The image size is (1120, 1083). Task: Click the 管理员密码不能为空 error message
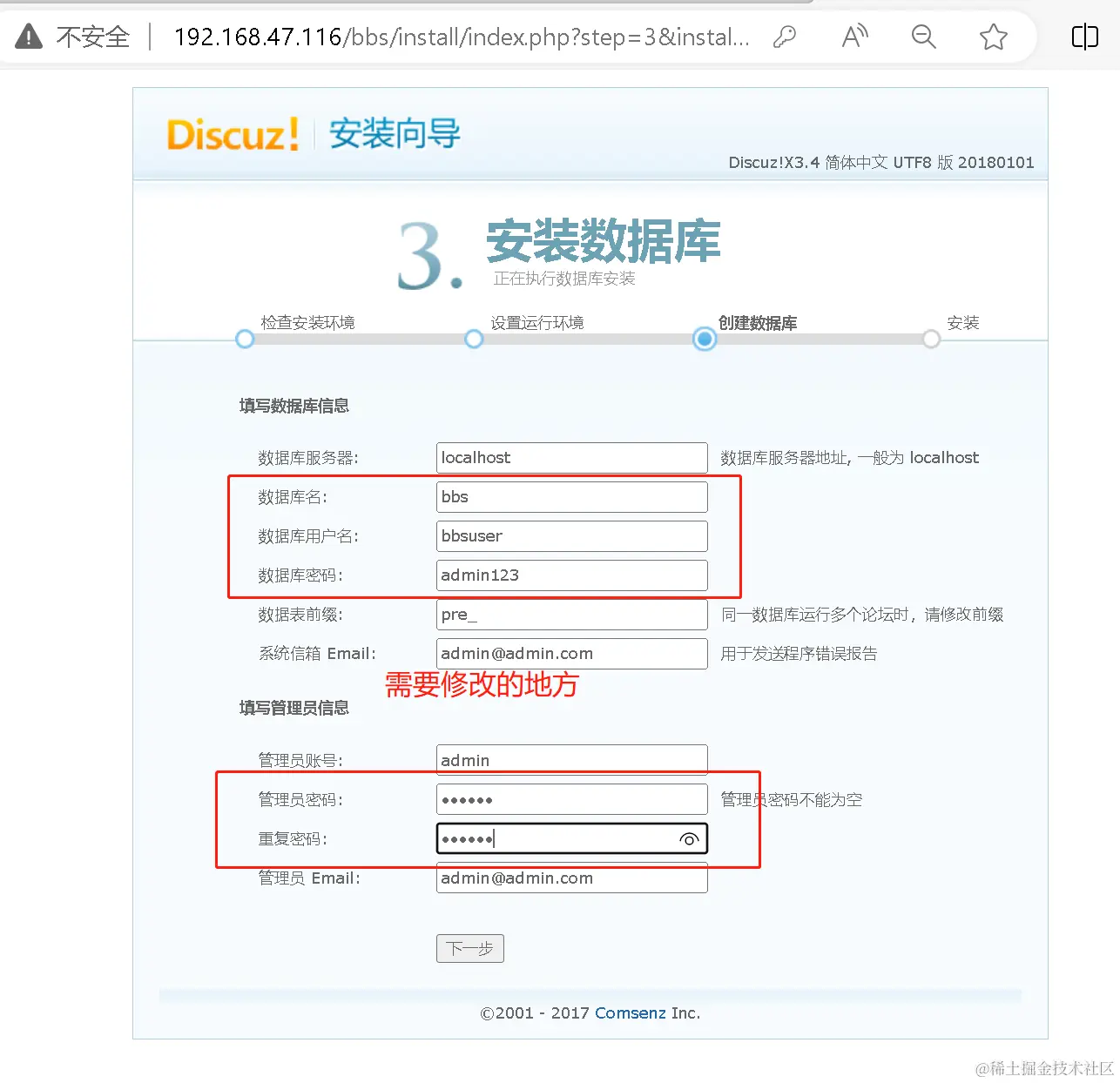[791, 799]
